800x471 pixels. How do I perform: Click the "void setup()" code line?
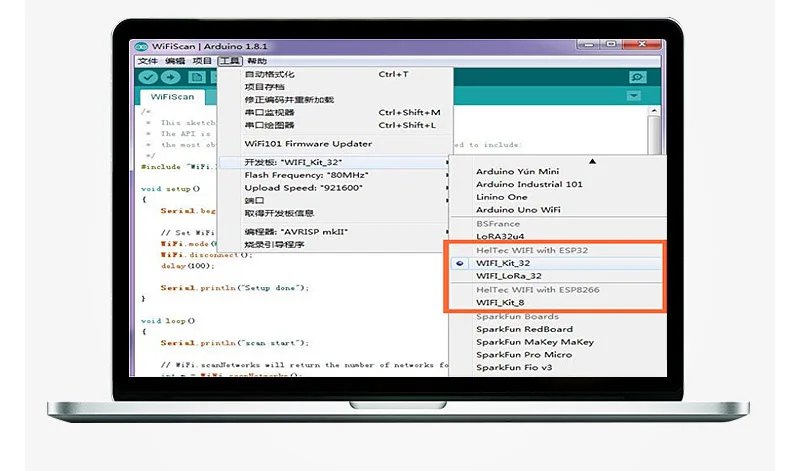(x=170, y=189)
